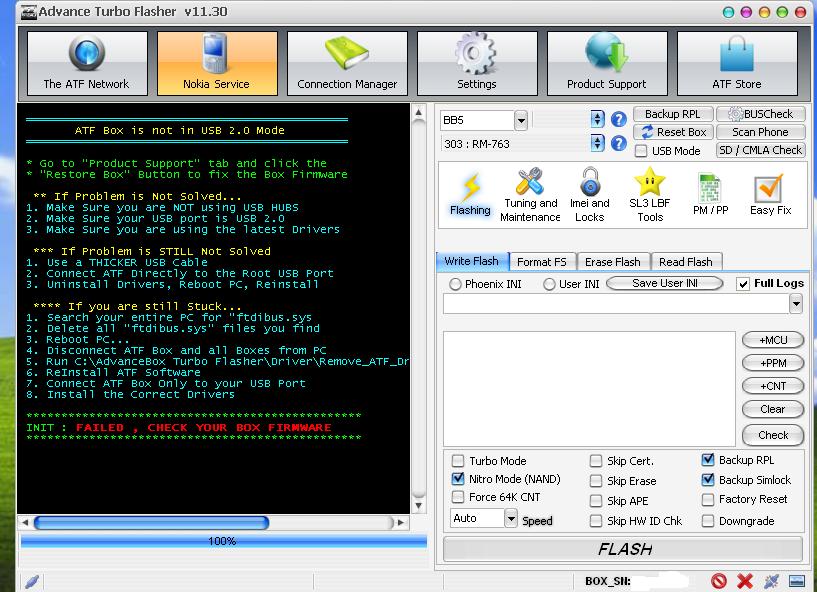The height and width of the screenshot is (592, 817).
Task: Click the blue window icon in status bar
Action: 797,581
